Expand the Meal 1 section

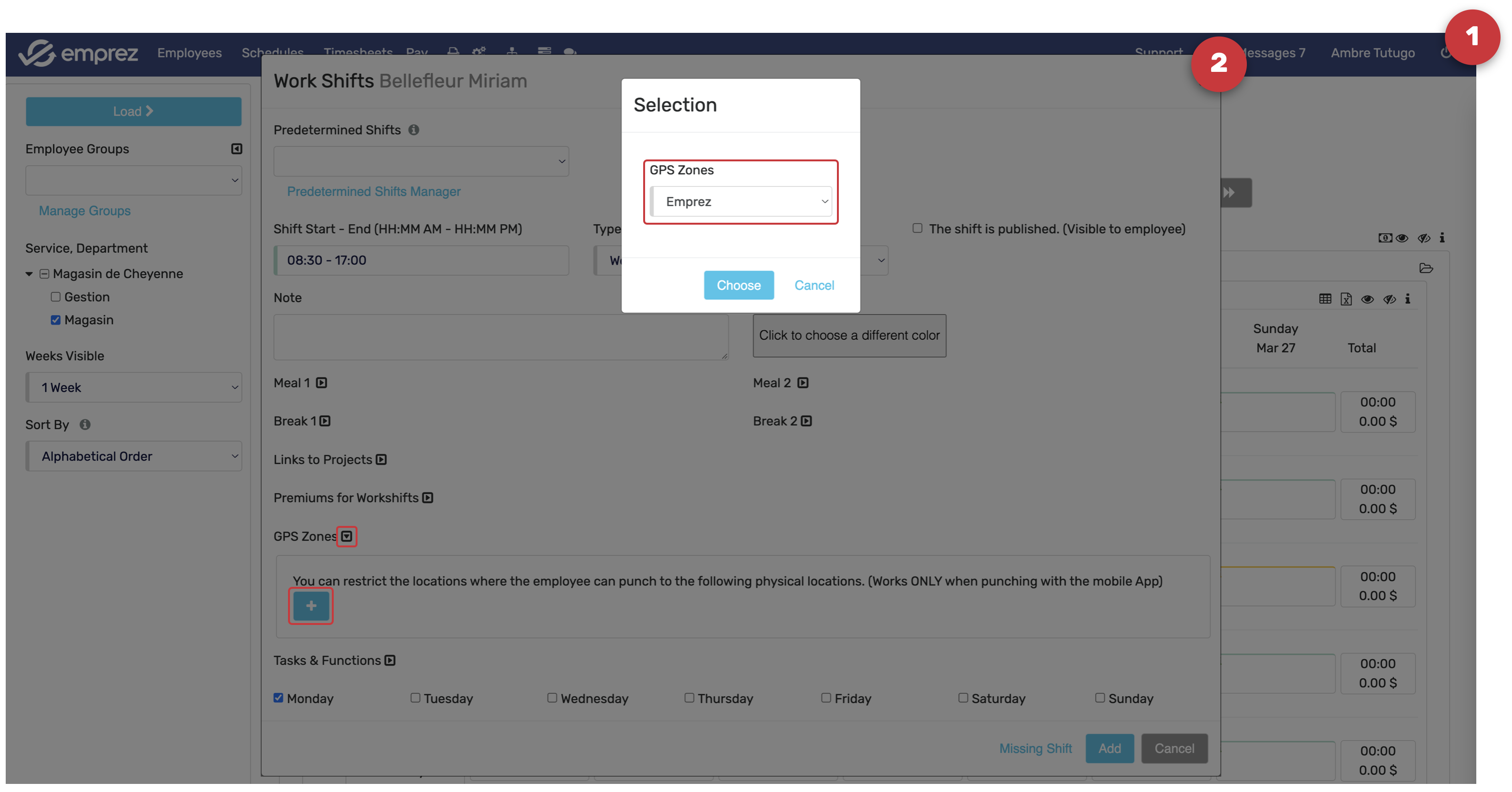pos(322,383)
